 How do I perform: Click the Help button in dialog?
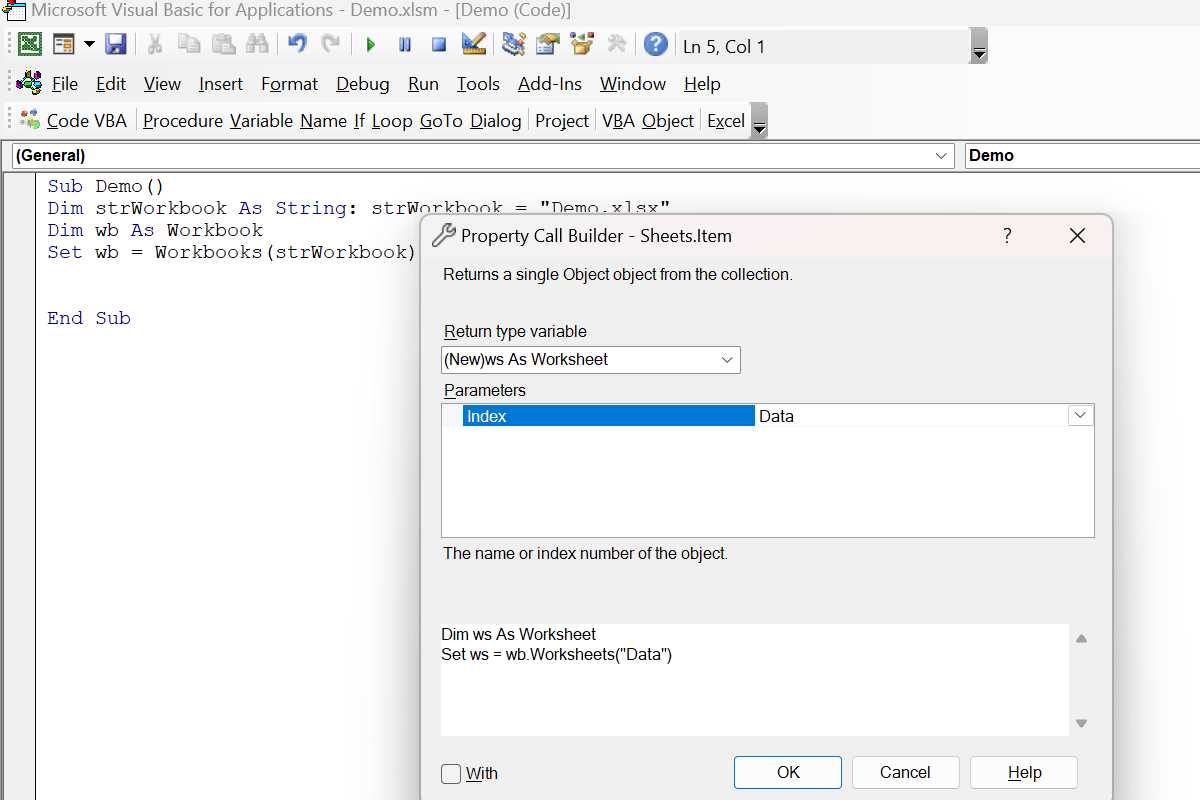tap(1024, 772)
